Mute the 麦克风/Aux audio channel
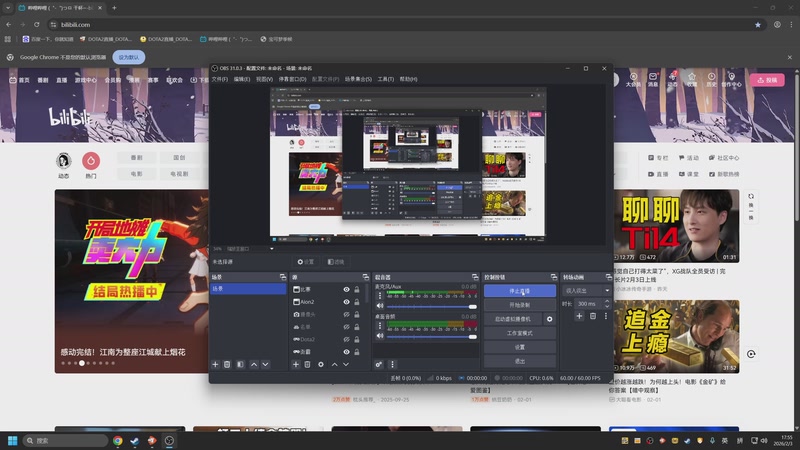This screenshot has width=800, height=450. click(380, 306)
